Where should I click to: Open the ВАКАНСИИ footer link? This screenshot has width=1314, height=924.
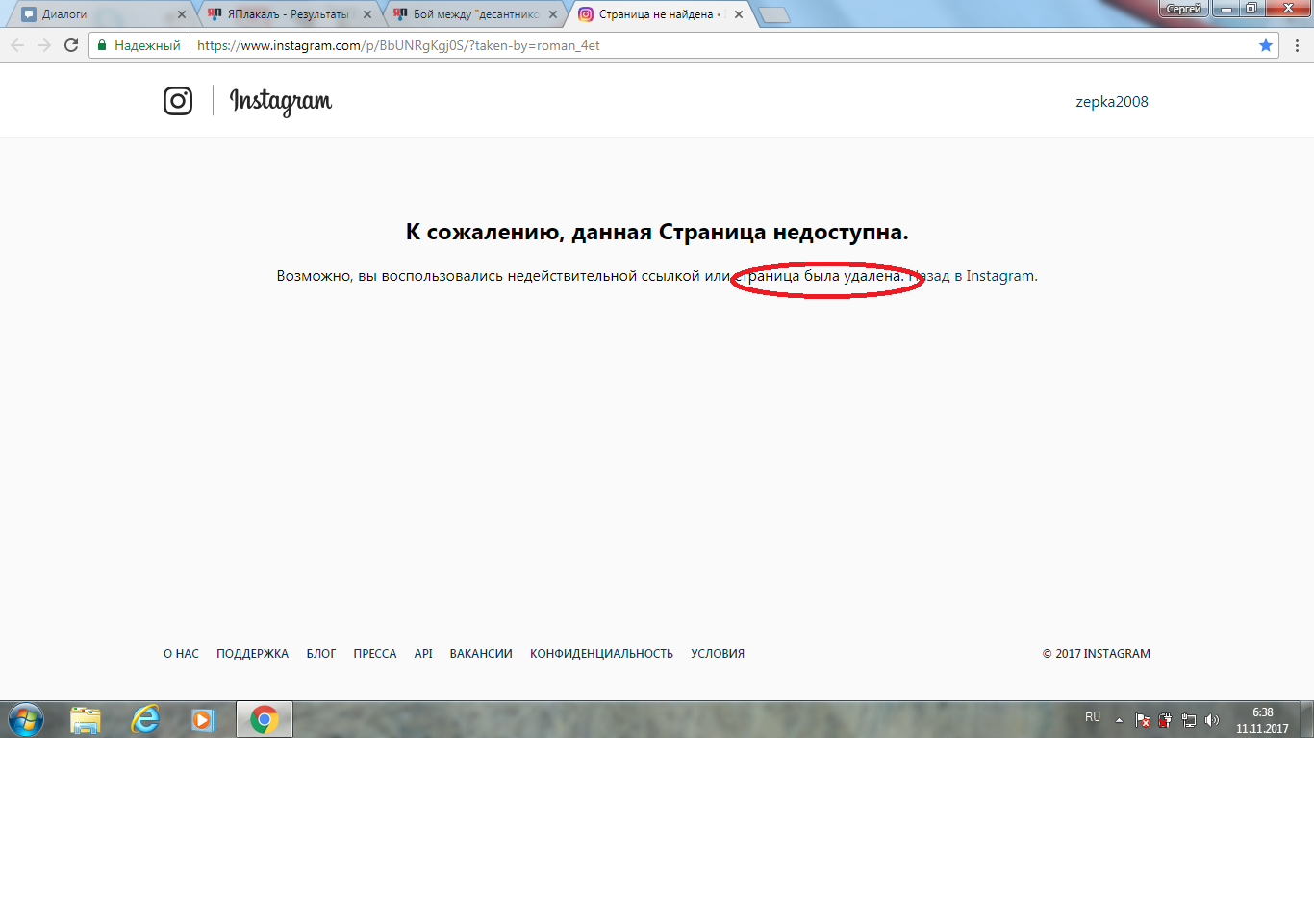tap(481, 654)
